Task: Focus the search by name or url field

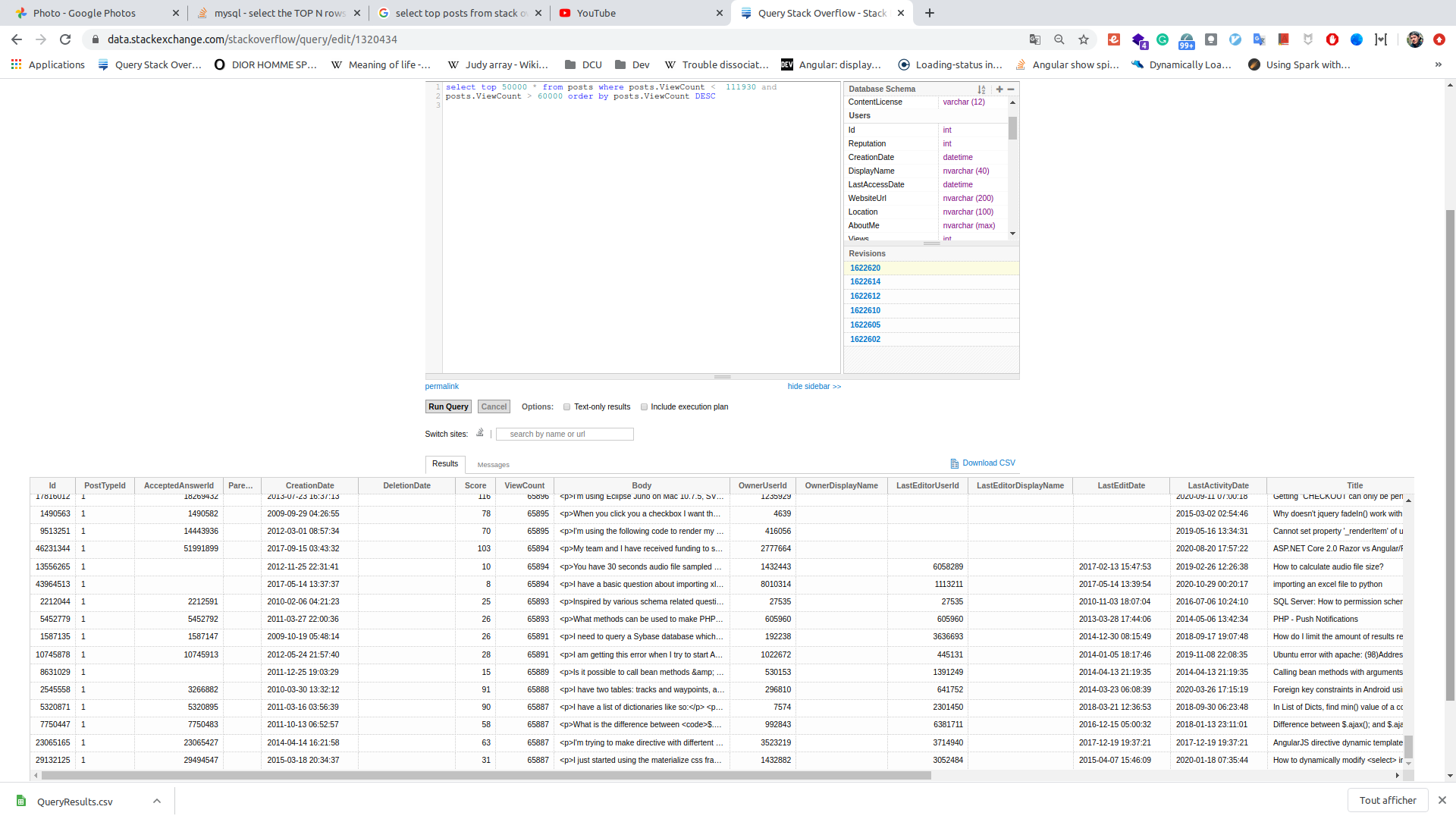Action: (x=564, y=434)
